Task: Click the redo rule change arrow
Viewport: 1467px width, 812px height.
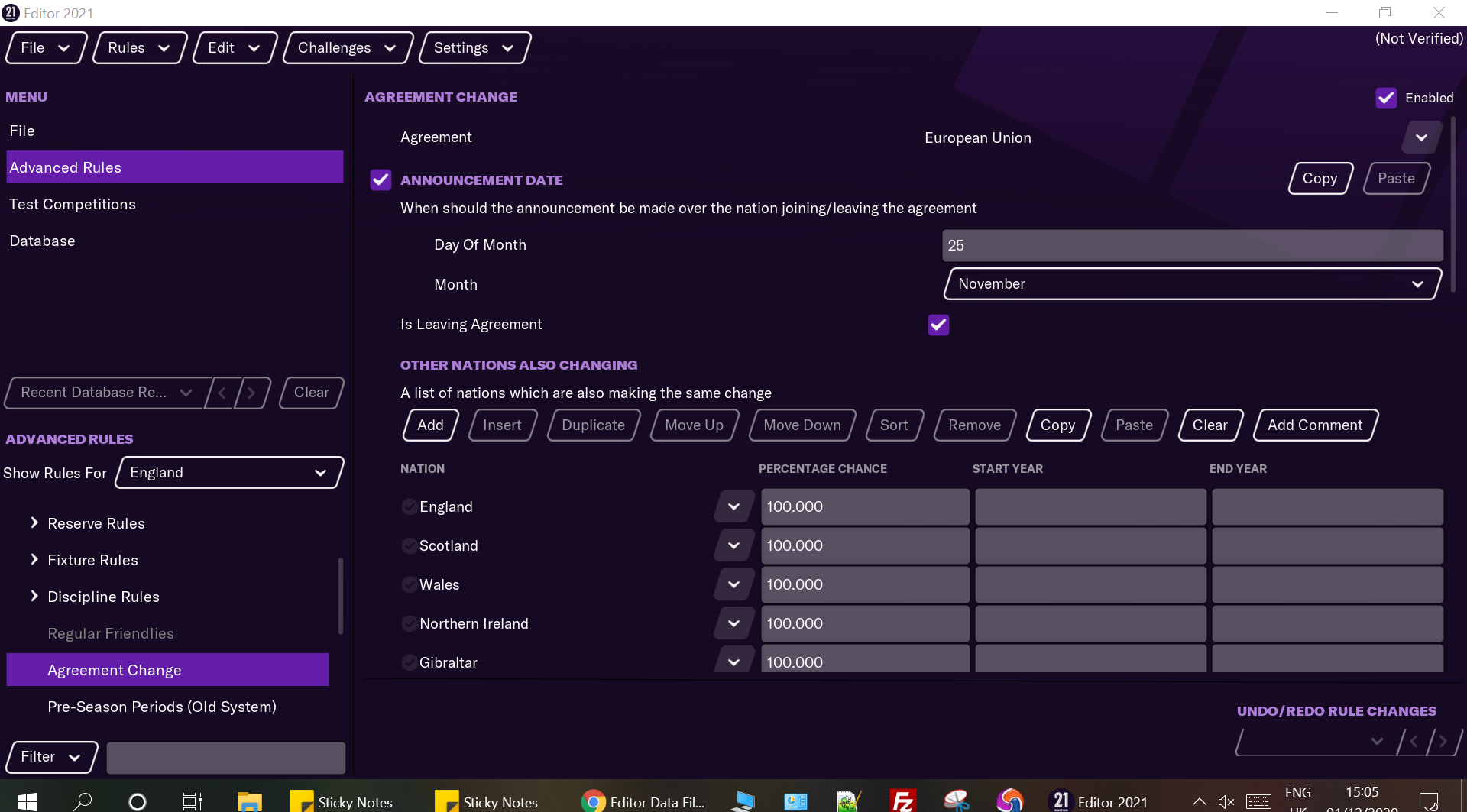Action: point(1442,741)
